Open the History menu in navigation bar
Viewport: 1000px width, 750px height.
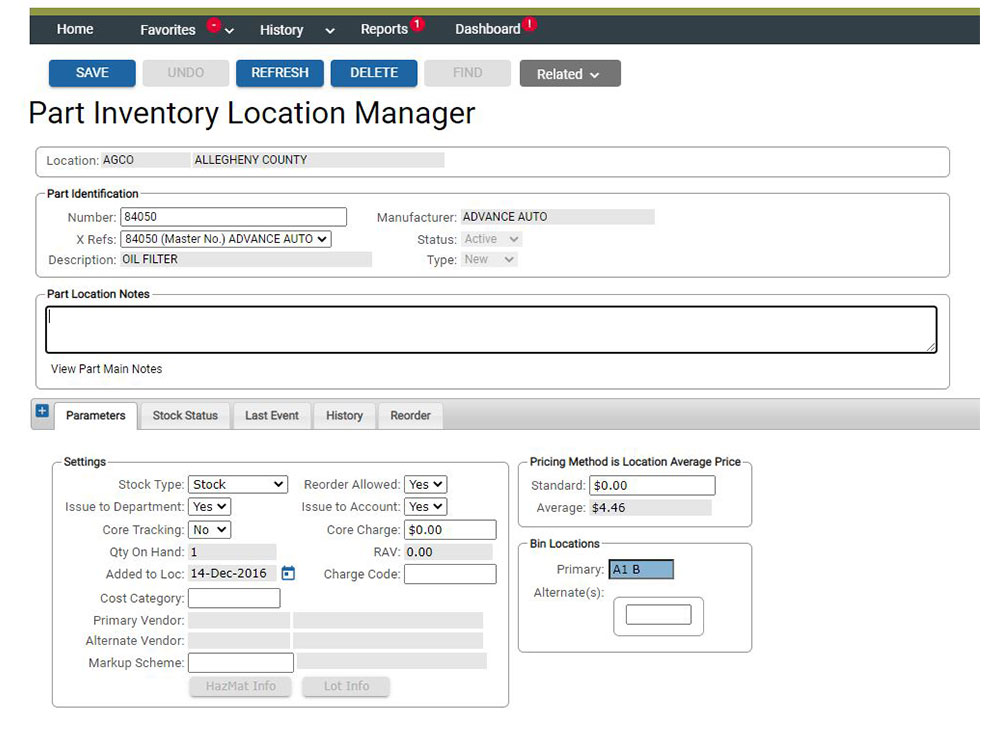click(296, 30)
